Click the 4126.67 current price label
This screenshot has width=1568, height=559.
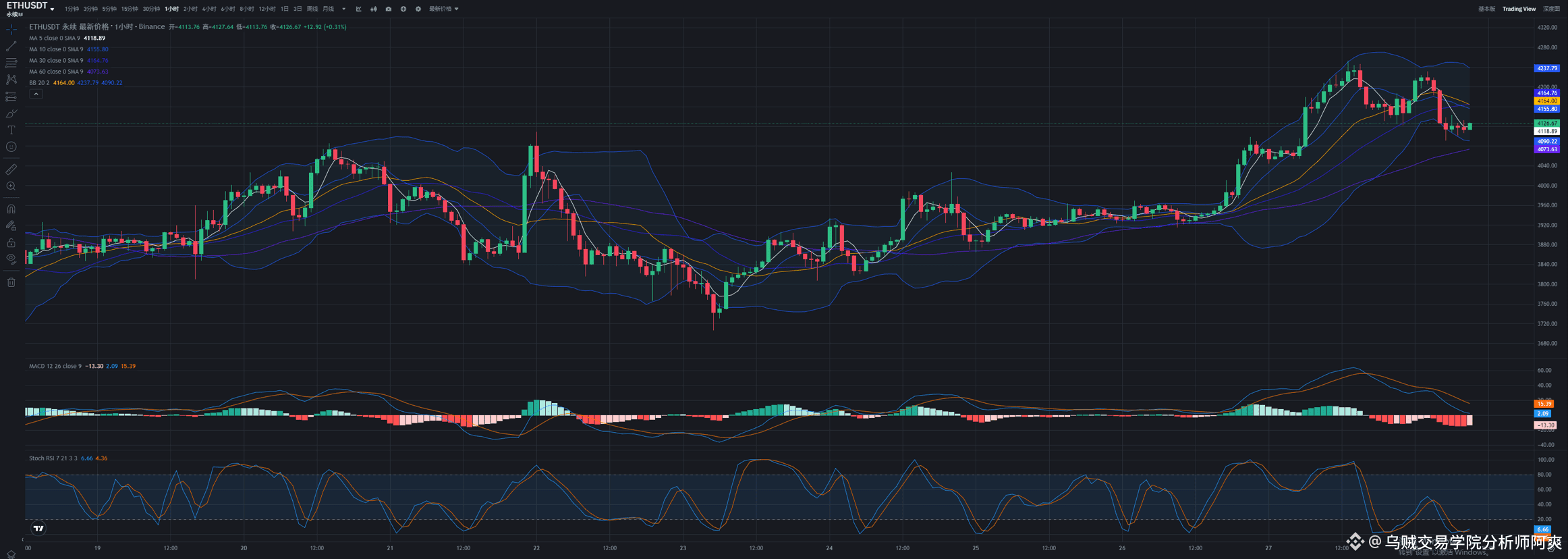1547,124
